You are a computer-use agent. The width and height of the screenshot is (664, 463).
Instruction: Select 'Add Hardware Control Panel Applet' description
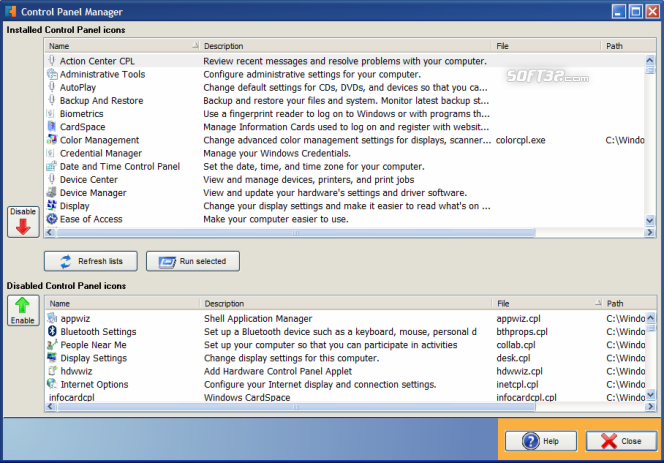(x=278, y=371)
